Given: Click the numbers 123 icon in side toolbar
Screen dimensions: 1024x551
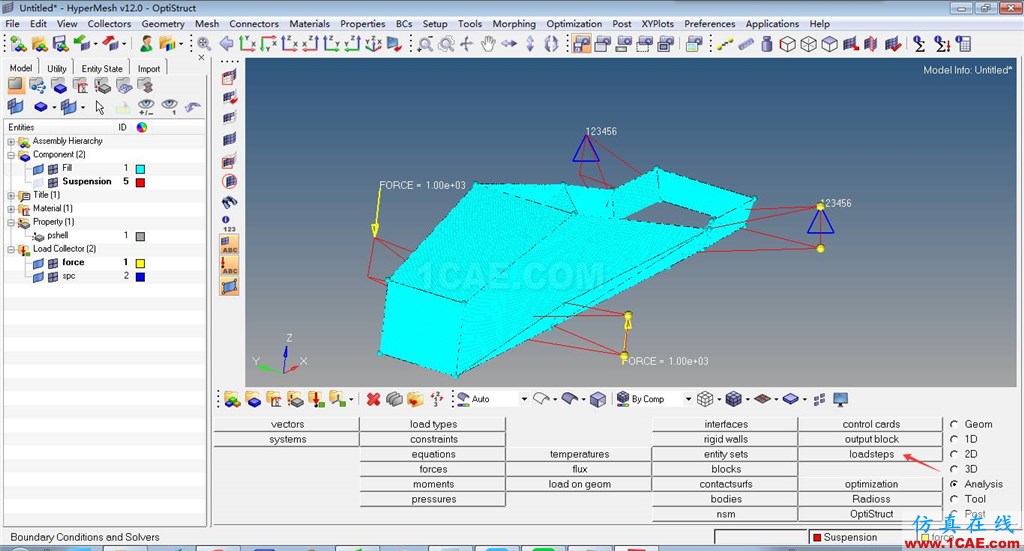Looking at the screenshot, I should 229,223.
